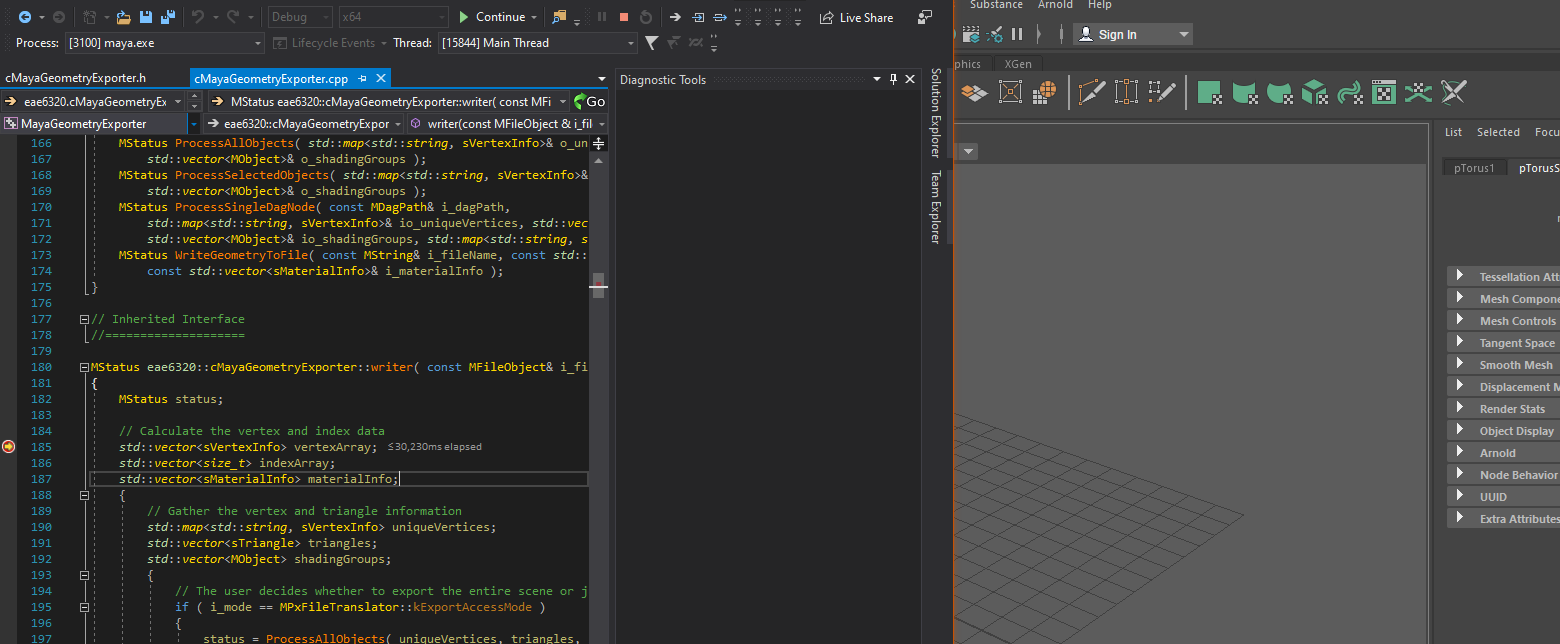Open the Process maya.exe dropdown
1560x644 pixels.
[165, 43]
